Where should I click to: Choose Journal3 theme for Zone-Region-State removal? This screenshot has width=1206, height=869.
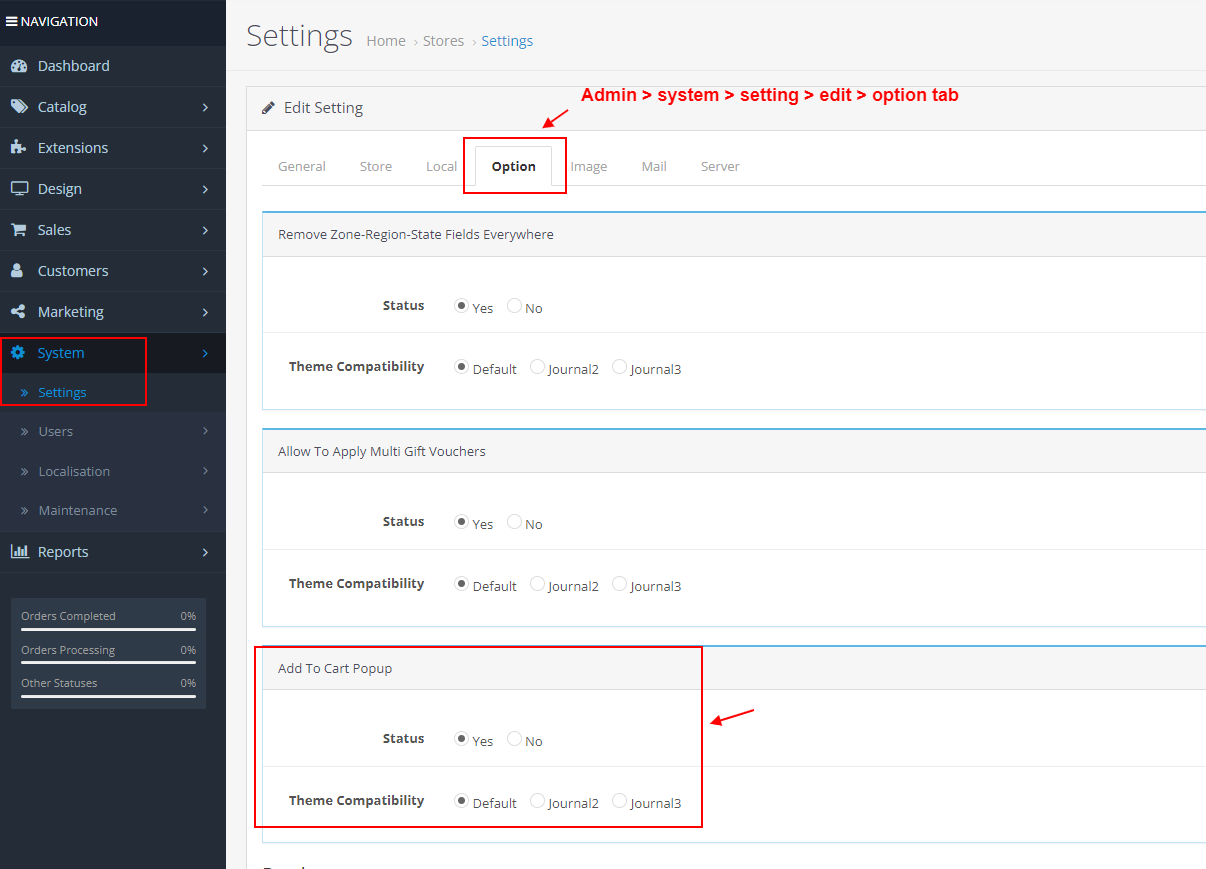coord(618,365)
